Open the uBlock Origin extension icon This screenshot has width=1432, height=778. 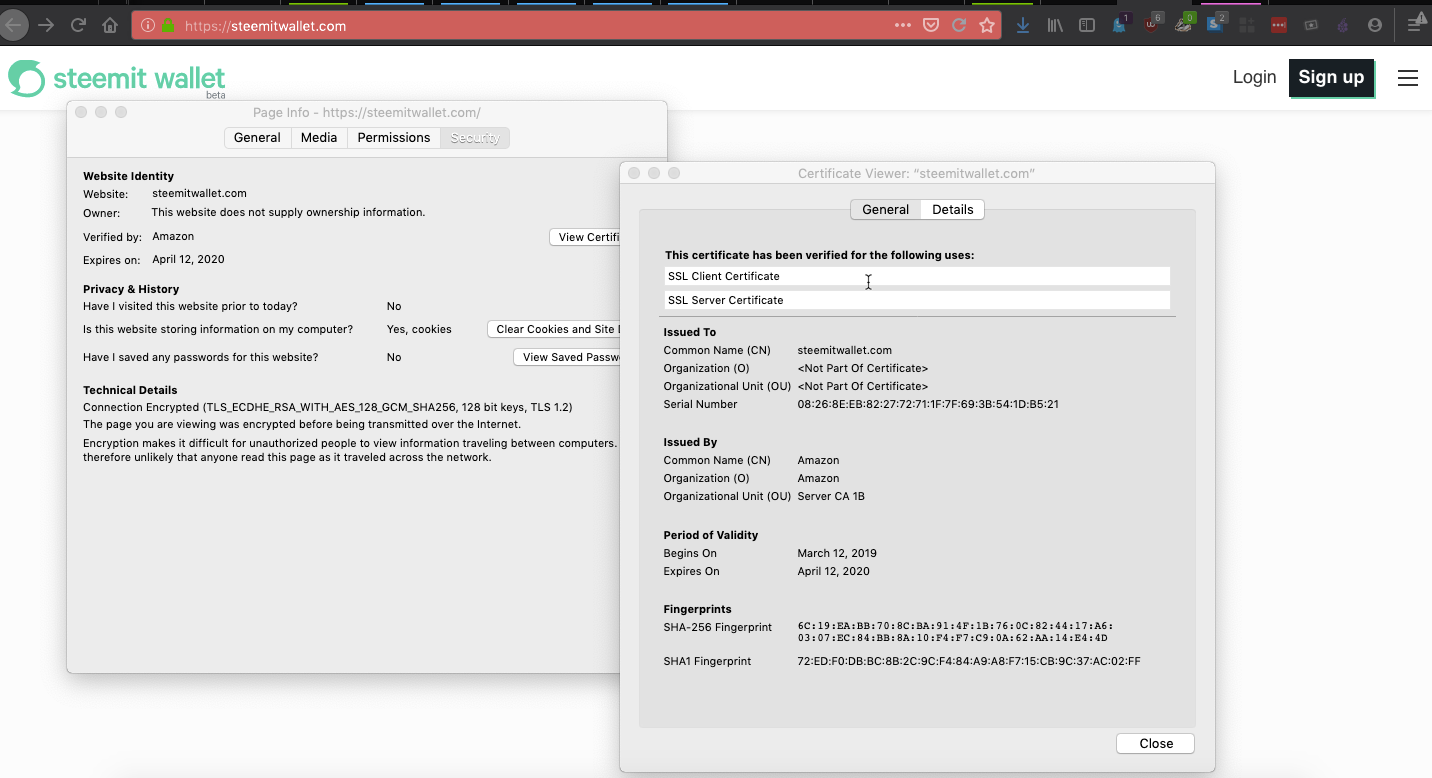(x=1152, y=25)
